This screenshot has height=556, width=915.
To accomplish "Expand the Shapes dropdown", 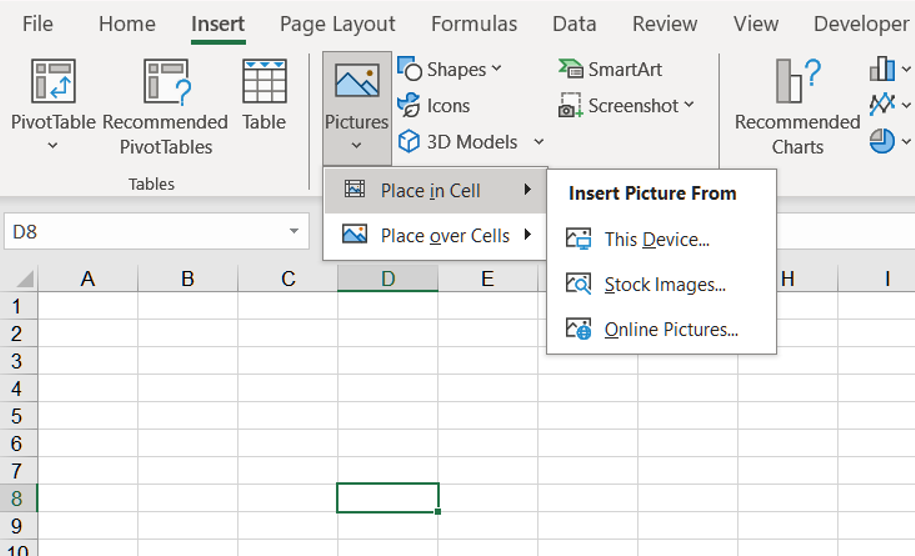I will pos(496,70).
